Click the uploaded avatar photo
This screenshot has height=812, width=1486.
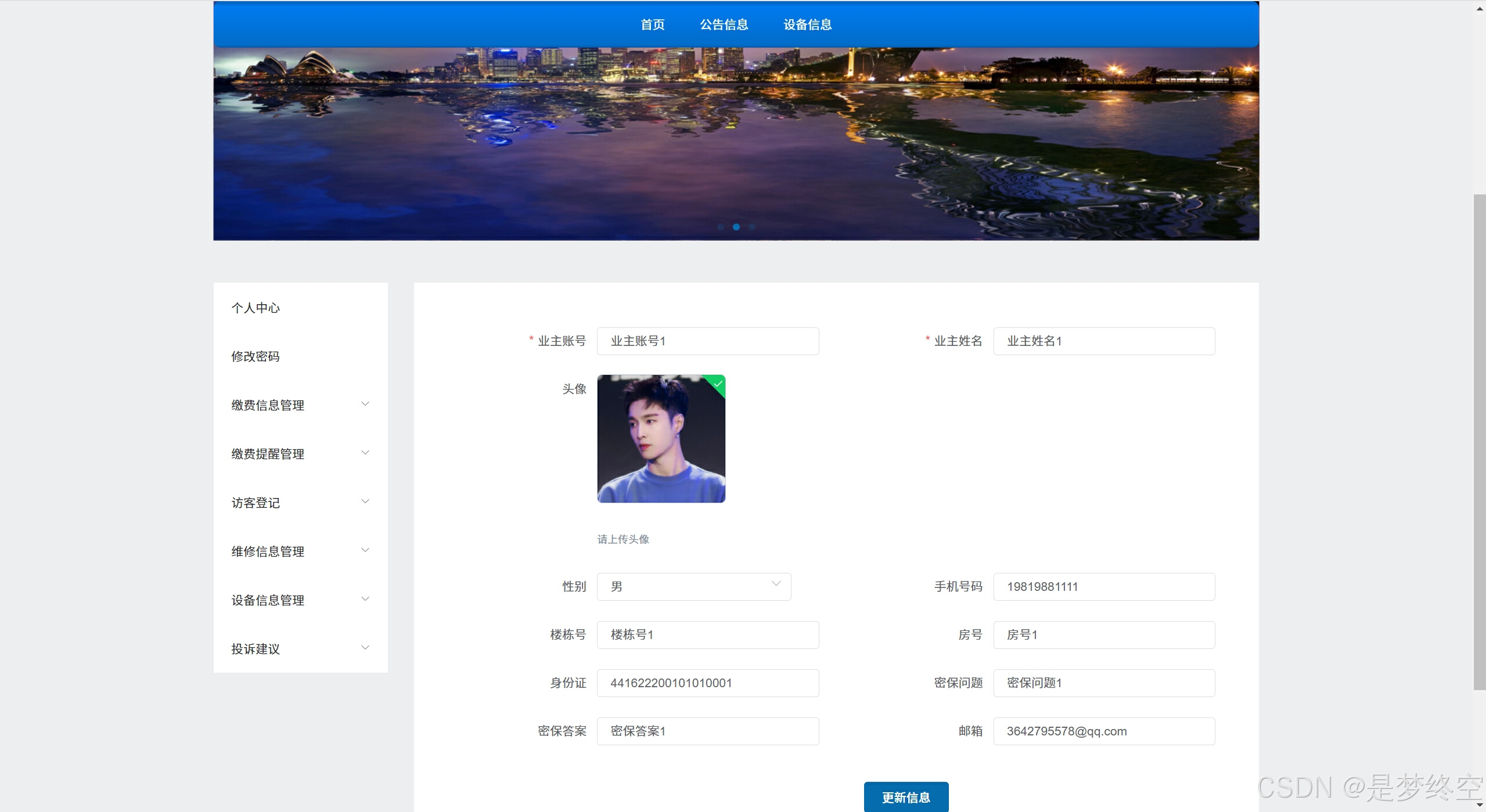[x=661, y=439]
